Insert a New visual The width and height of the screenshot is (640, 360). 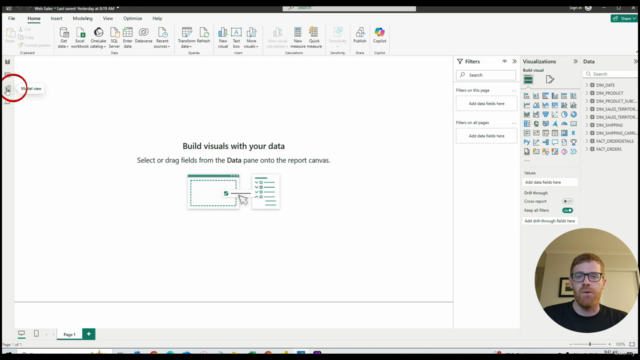point(223,38)
